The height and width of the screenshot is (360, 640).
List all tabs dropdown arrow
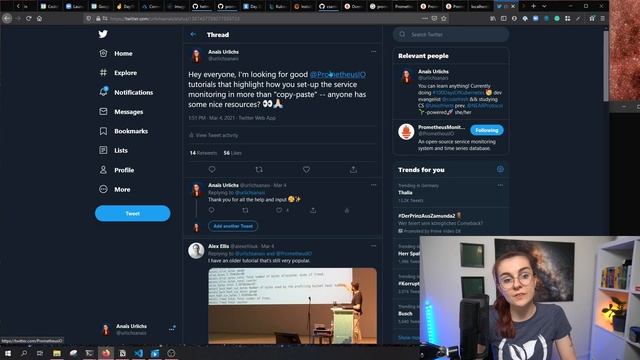(544, 6)
